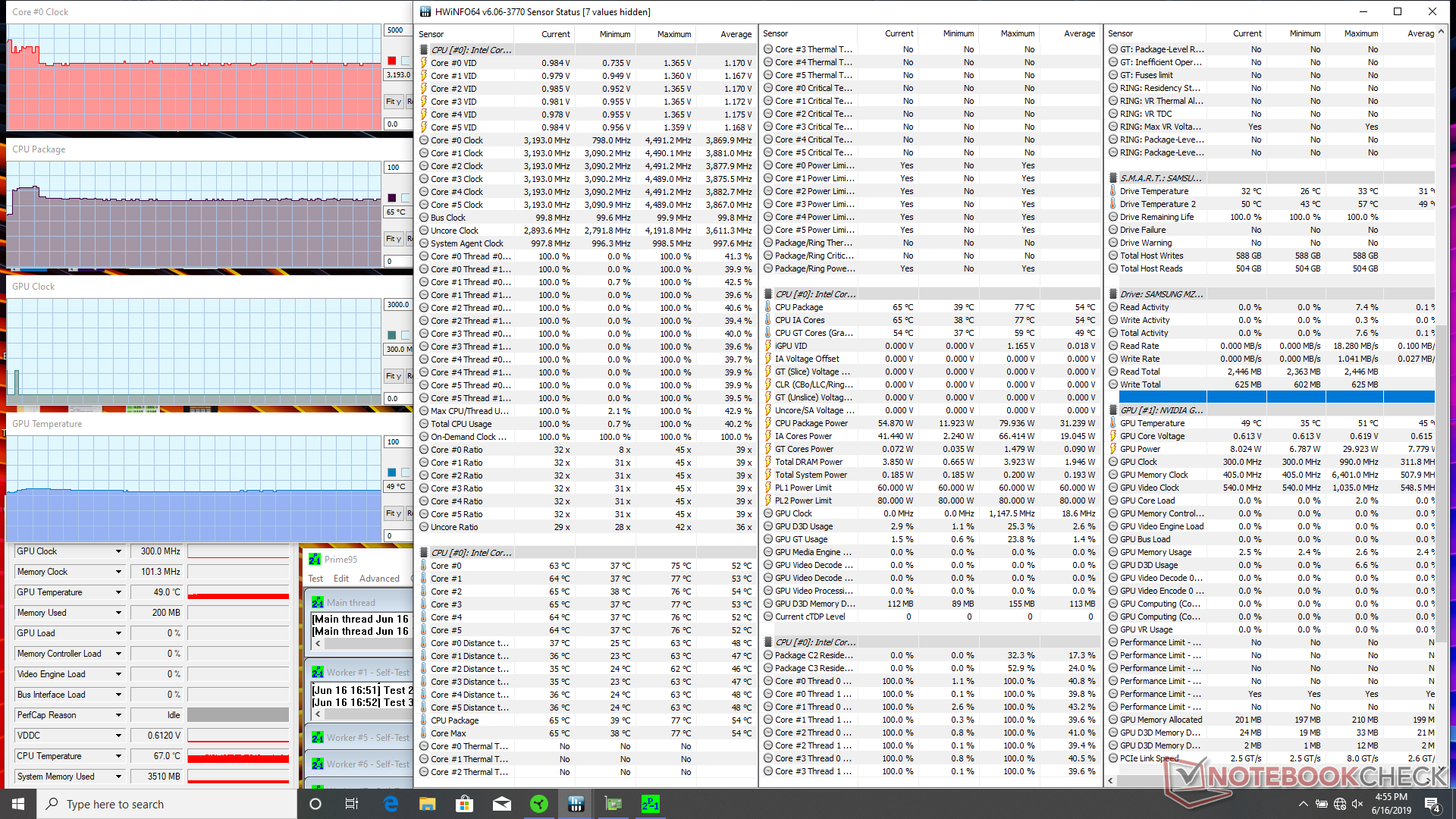The height and width of the screenshot is (819, 1456).
Task: Click the red swatch on Core #0 Clock graph
Action: click(392, 61)
